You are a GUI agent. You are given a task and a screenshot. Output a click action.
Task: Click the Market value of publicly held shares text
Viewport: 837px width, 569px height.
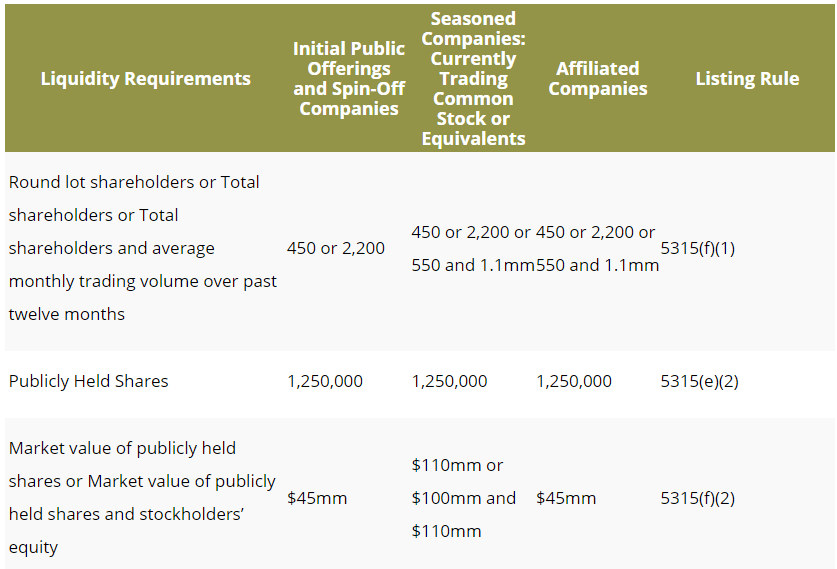pos(142,498)
